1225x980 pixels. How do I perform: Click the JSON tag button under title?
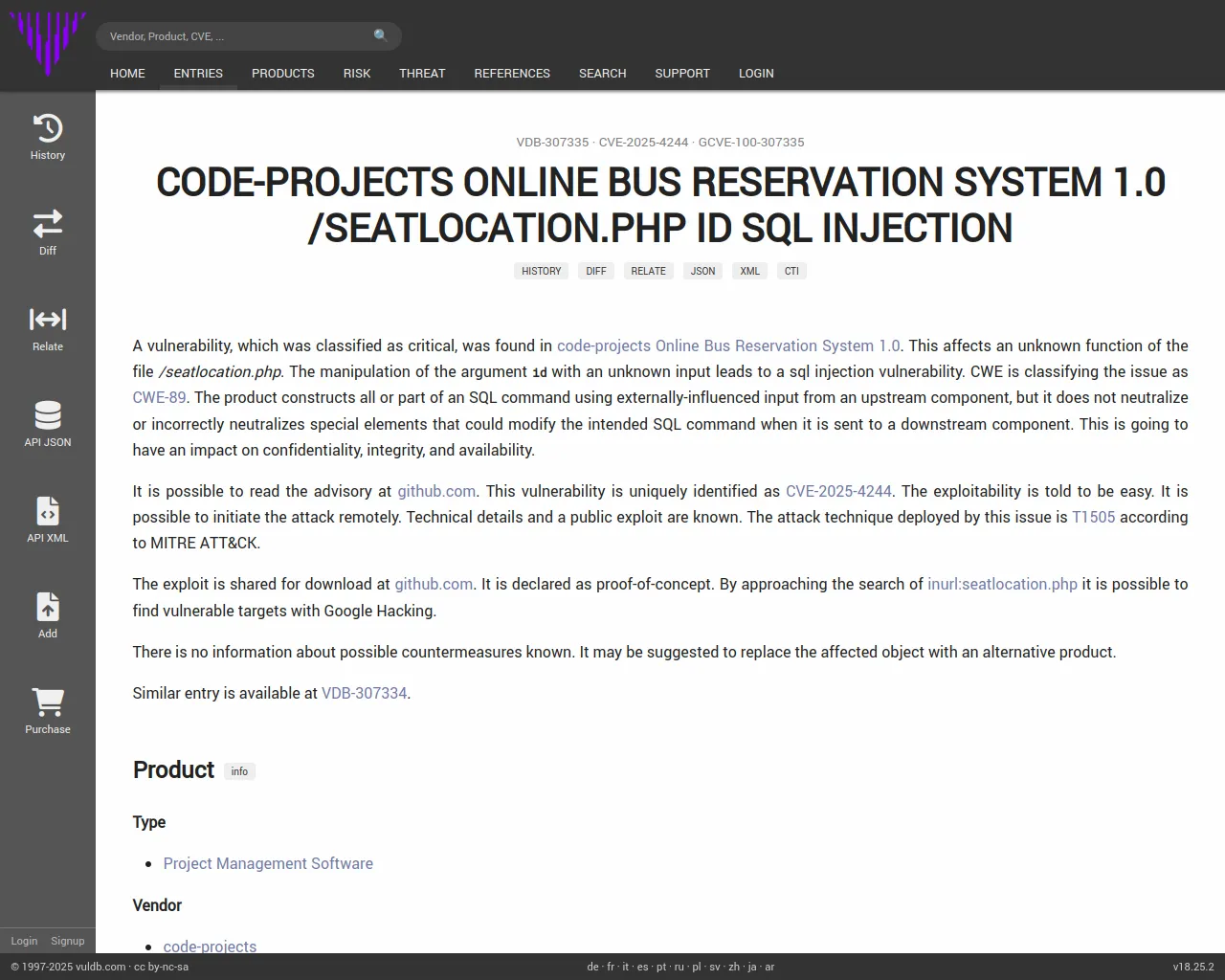(703, 271)
